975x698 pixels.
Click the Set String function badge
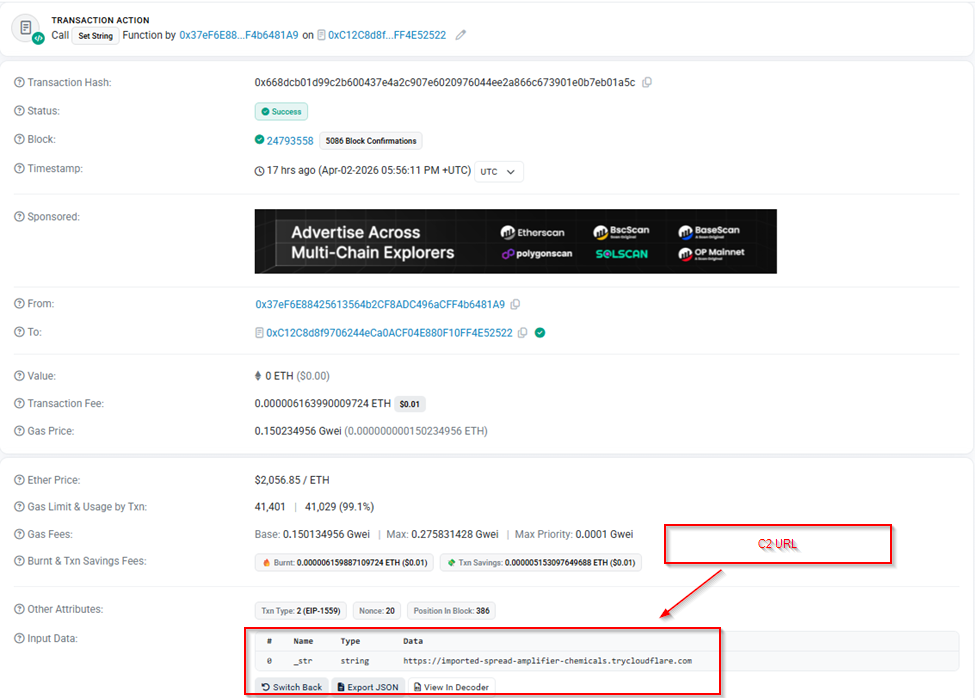click(96, 35)
